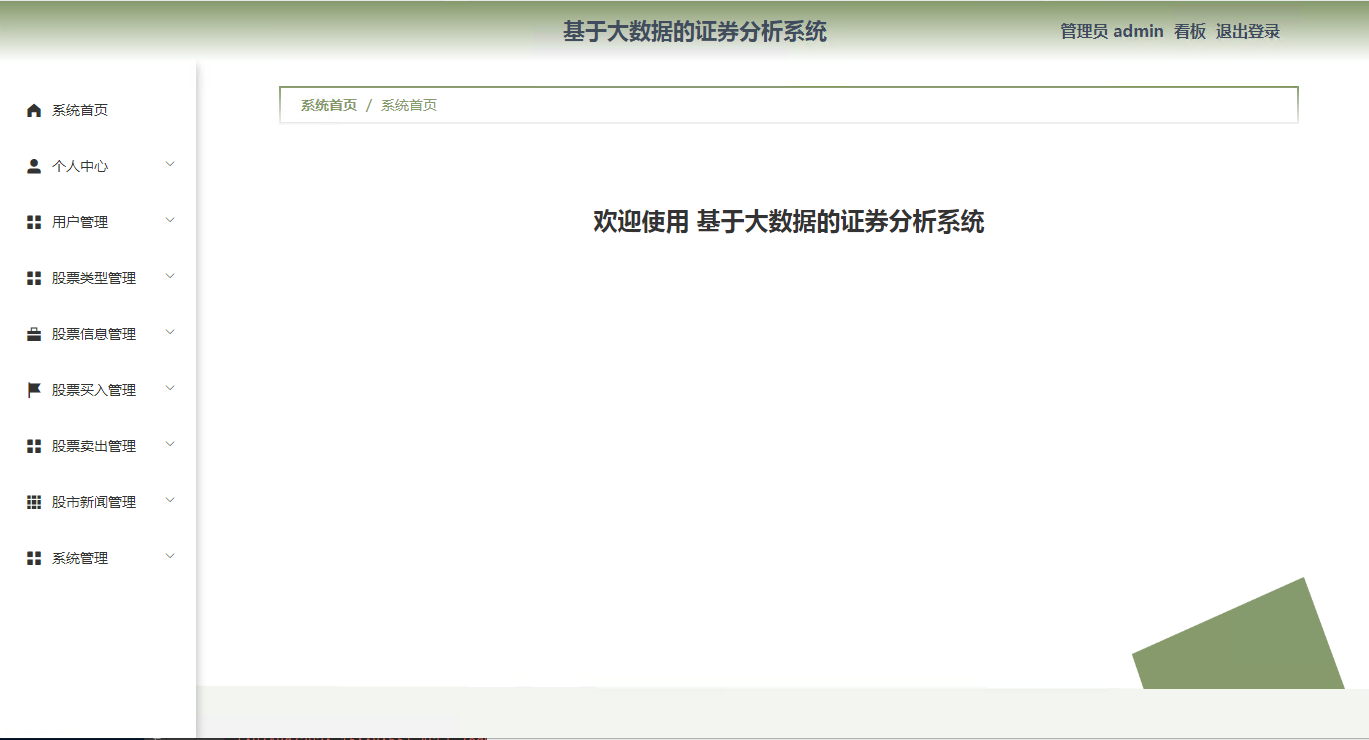The height and width of the screenshot is (740, 1369).
Task: Click the 管理员 admin user label
Action: (1112, 32)
